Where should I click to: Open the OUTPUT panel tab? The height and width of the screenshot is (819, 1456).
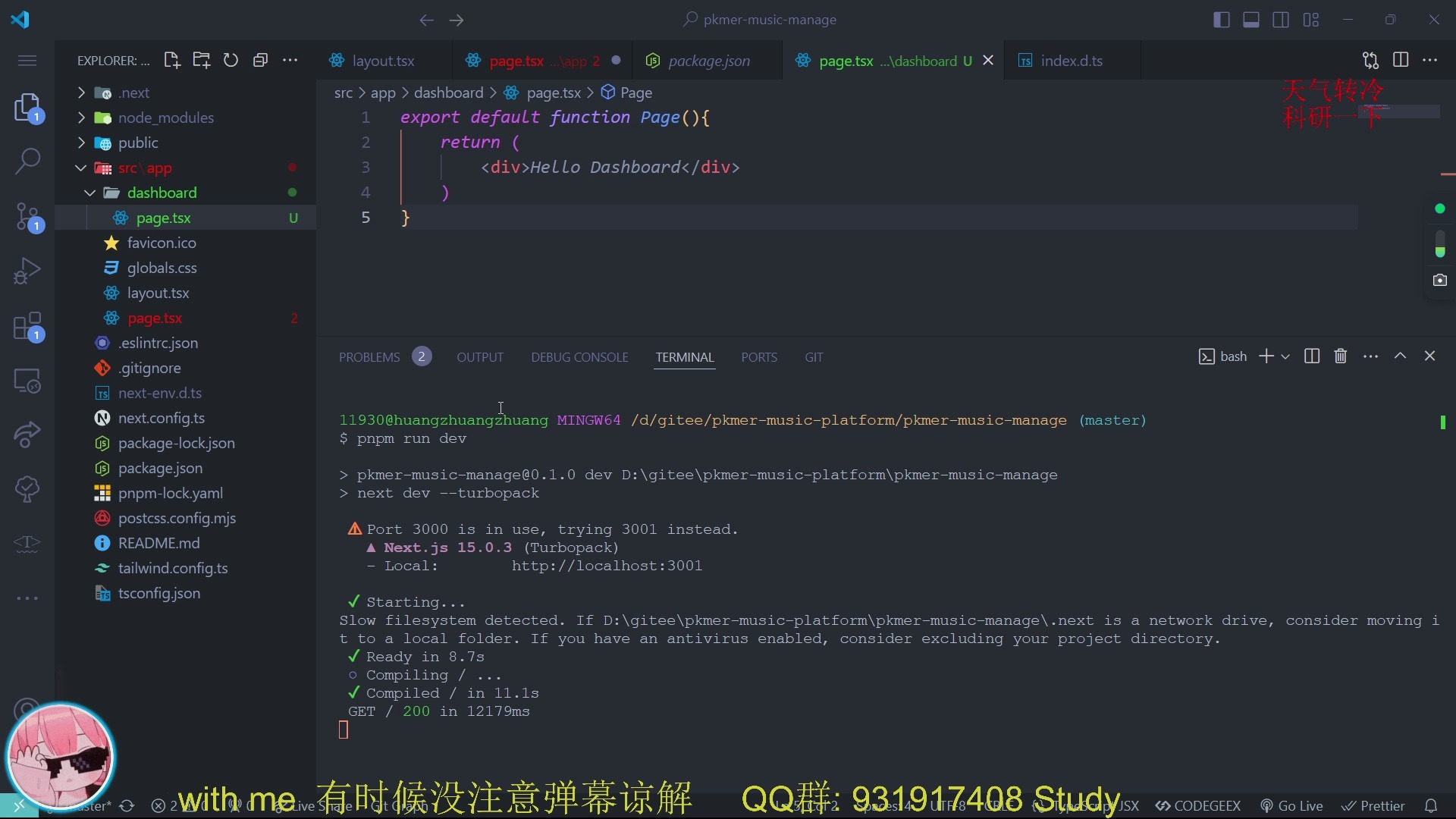tap(480, 357)
